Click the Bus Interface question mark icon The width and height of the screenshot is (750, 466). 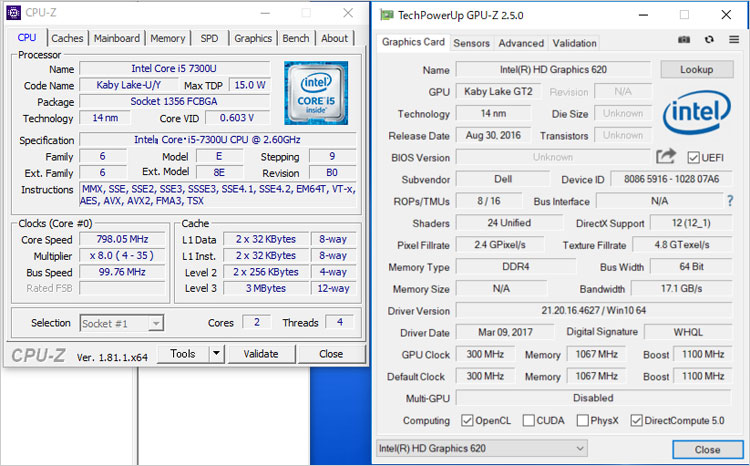[x=730, y=201]
